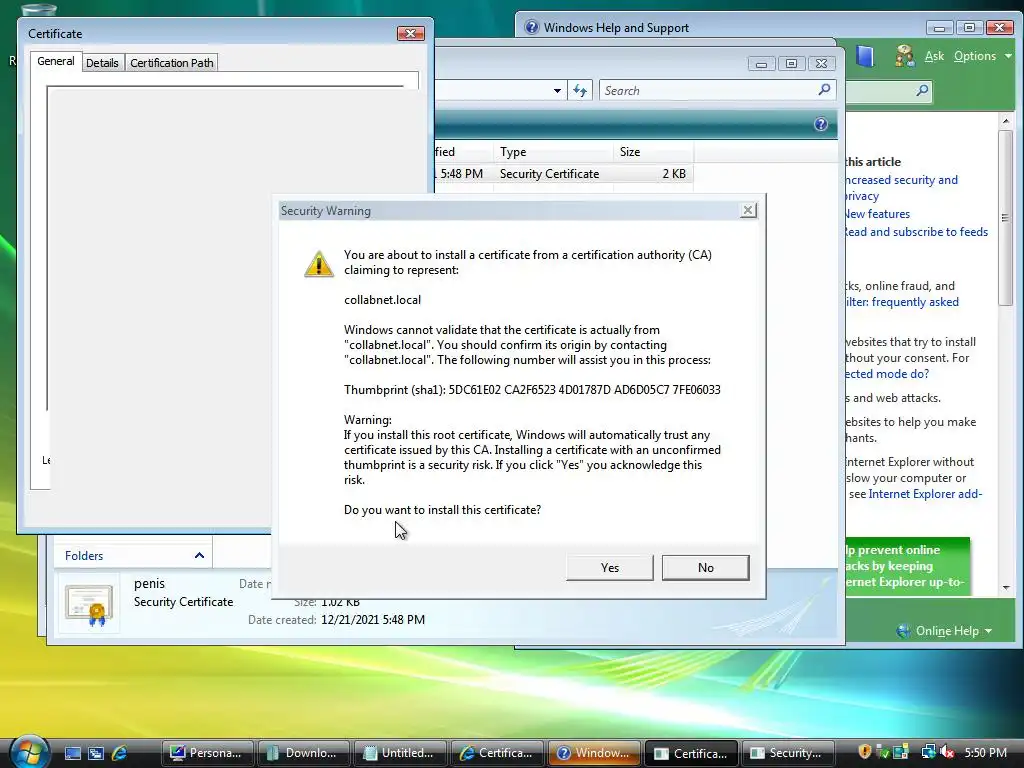Viewport: 1024px width, 768px height.
Task: Switch to Persona... taskbar button
Action: pyautogui.click(x=206, y=753)
